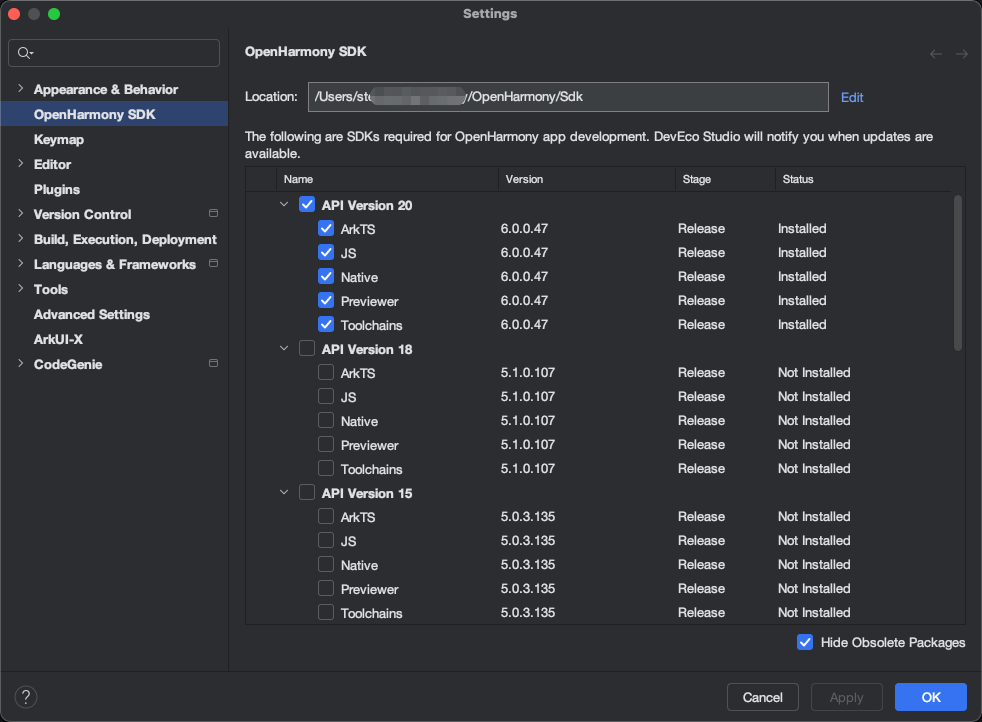This screenshot has width=982, height=722.
Task: Uncheck Native 6.0.0.47 checkbox
Action: [326, 276]
